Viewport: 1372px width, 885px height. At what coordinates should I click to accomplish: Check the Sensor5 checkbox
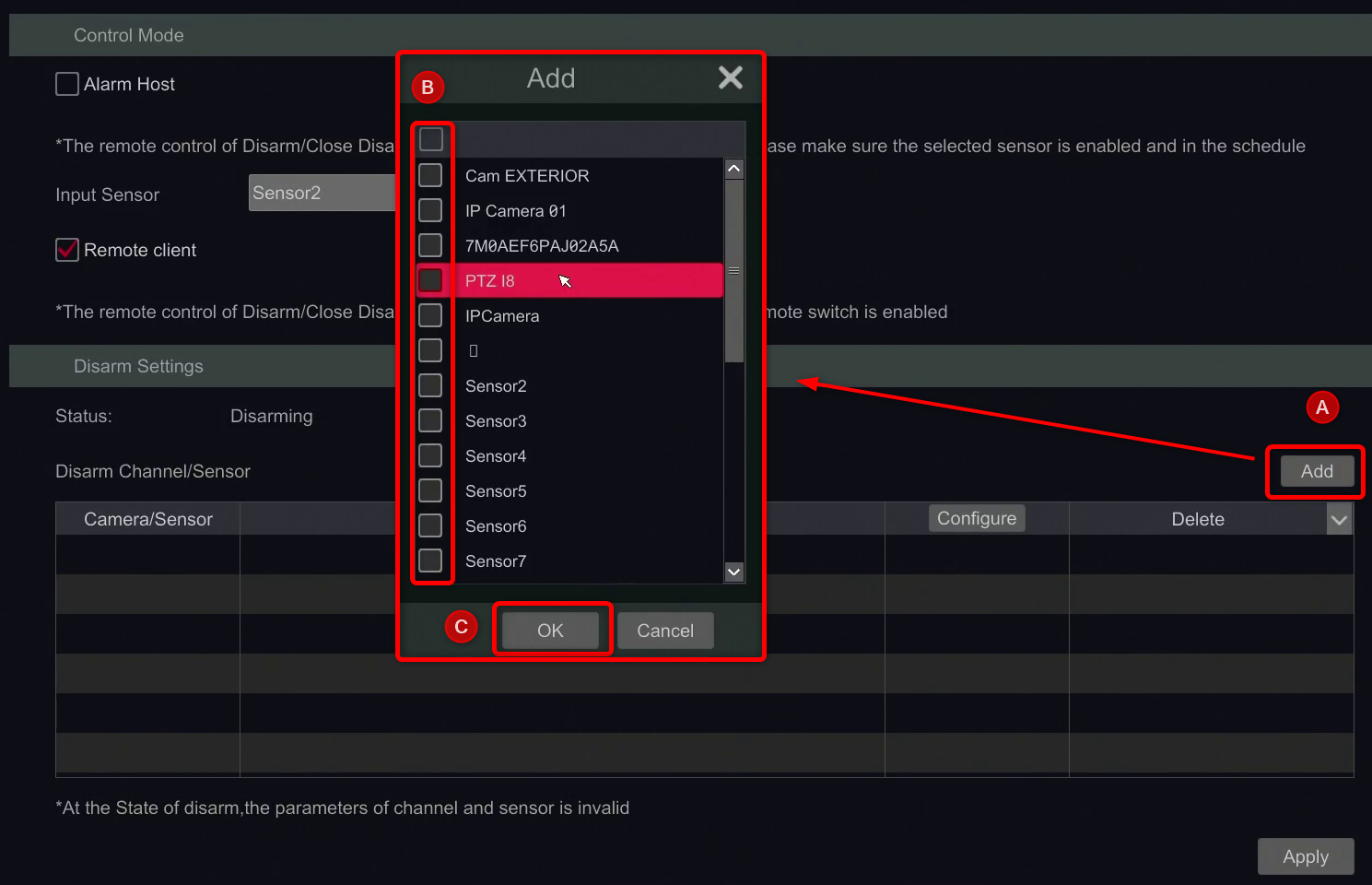(x=430, y=490)
